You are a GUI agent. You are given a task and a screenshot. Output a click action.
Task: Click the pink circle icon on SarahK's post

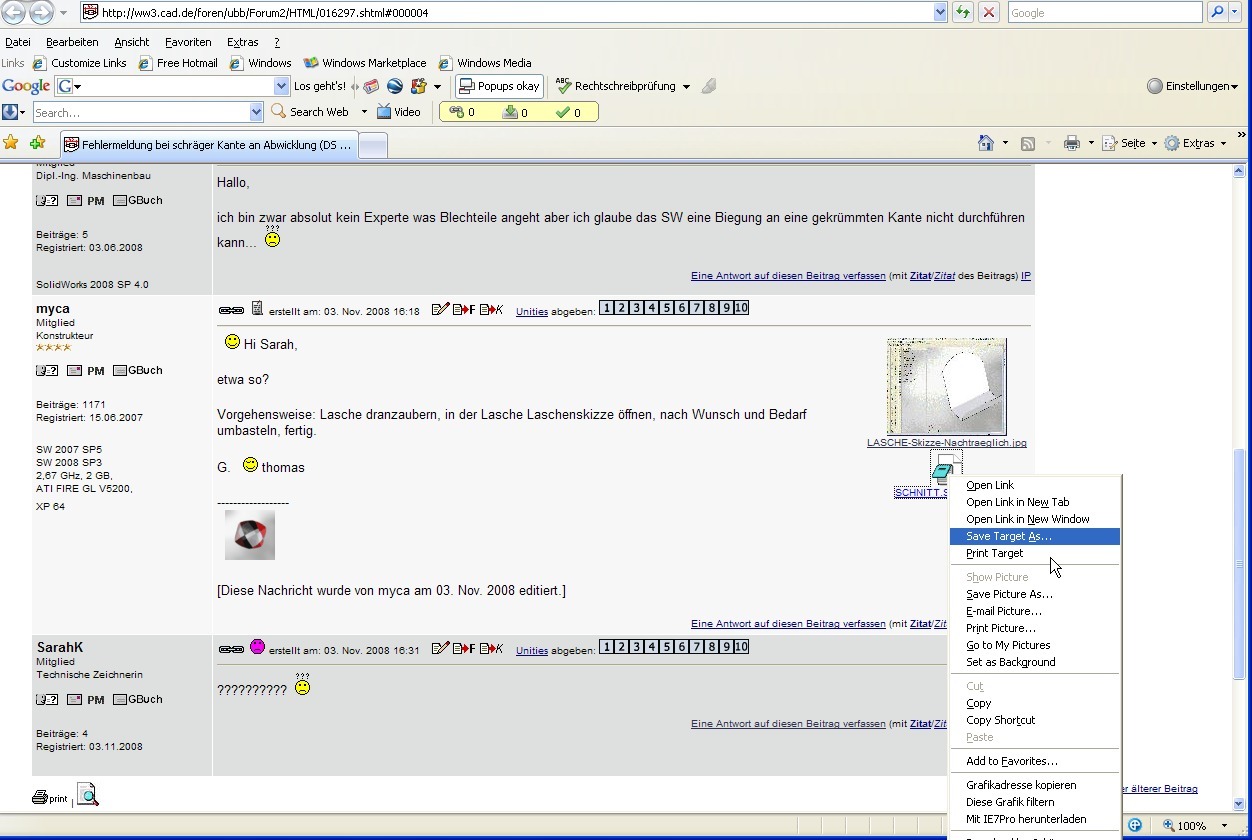[x=257, y=647]
